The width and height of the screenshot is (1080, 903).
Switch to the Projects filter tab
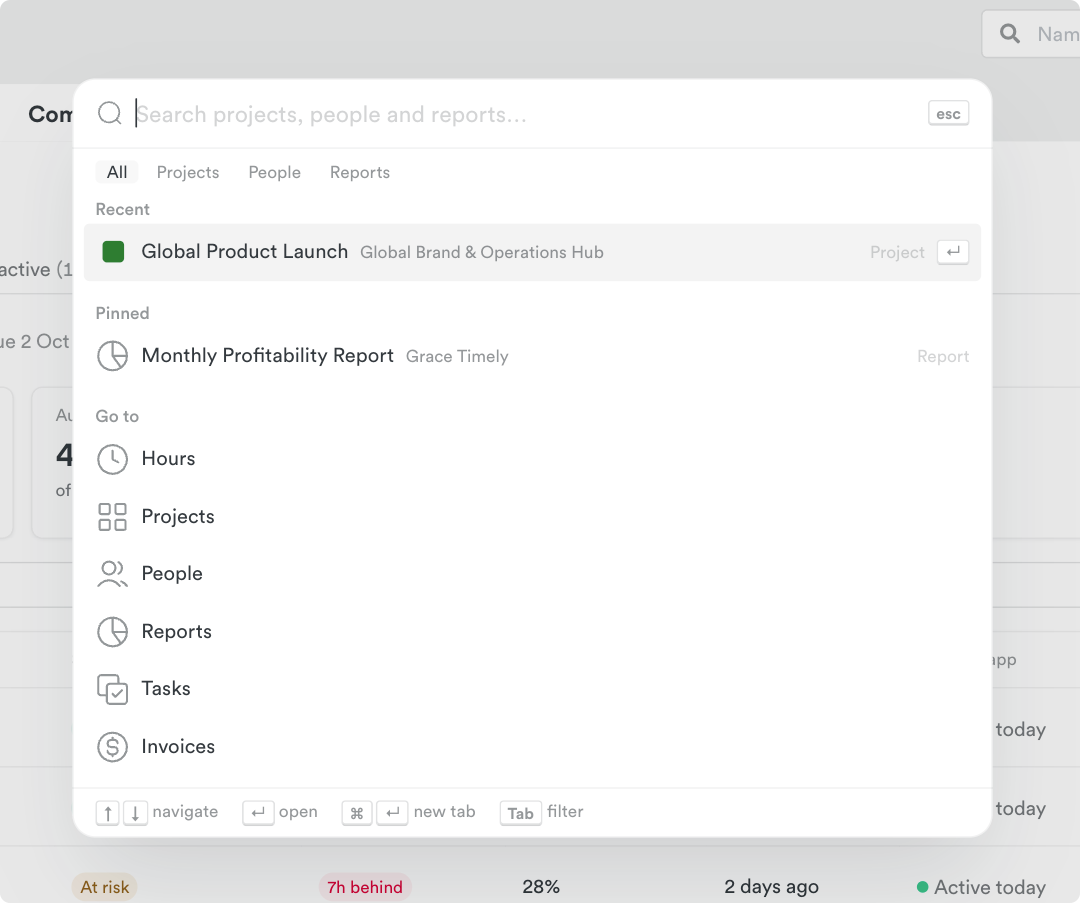[188, 172]
